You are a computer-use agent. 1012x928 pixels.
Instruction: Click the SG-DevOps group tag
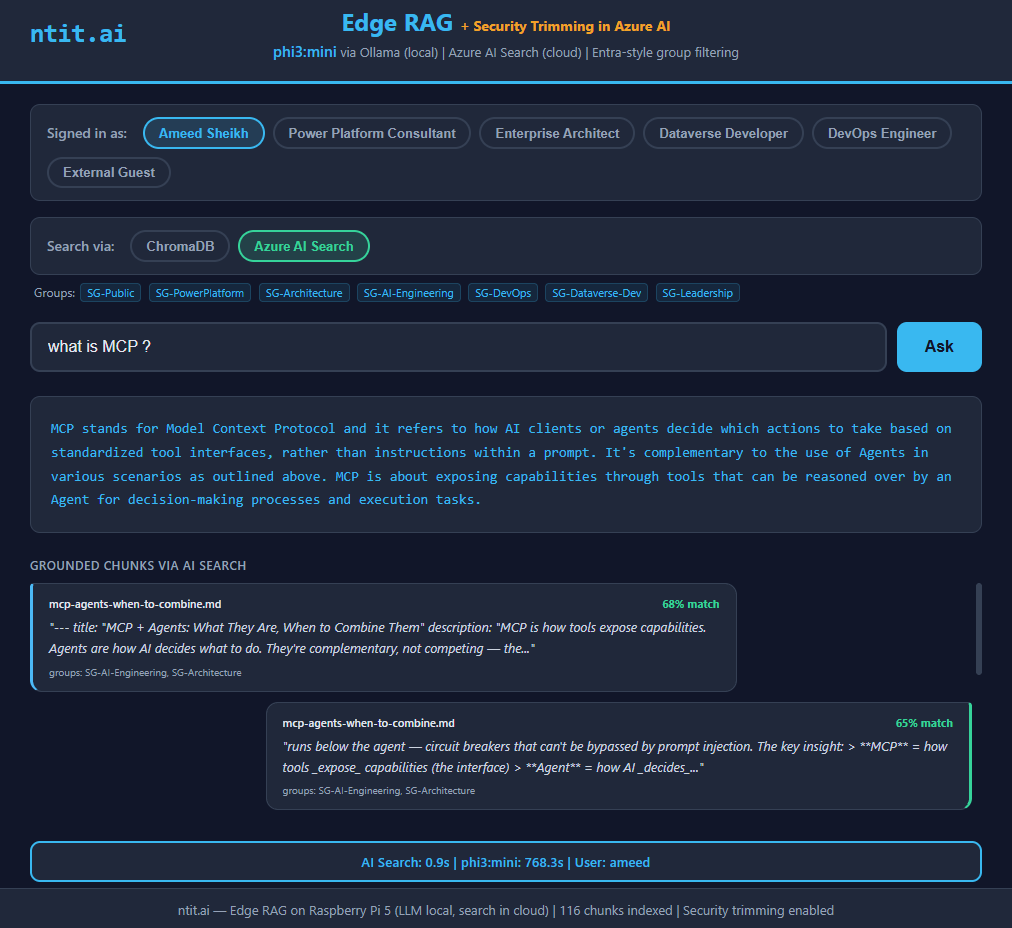click(x=503, y=293)
